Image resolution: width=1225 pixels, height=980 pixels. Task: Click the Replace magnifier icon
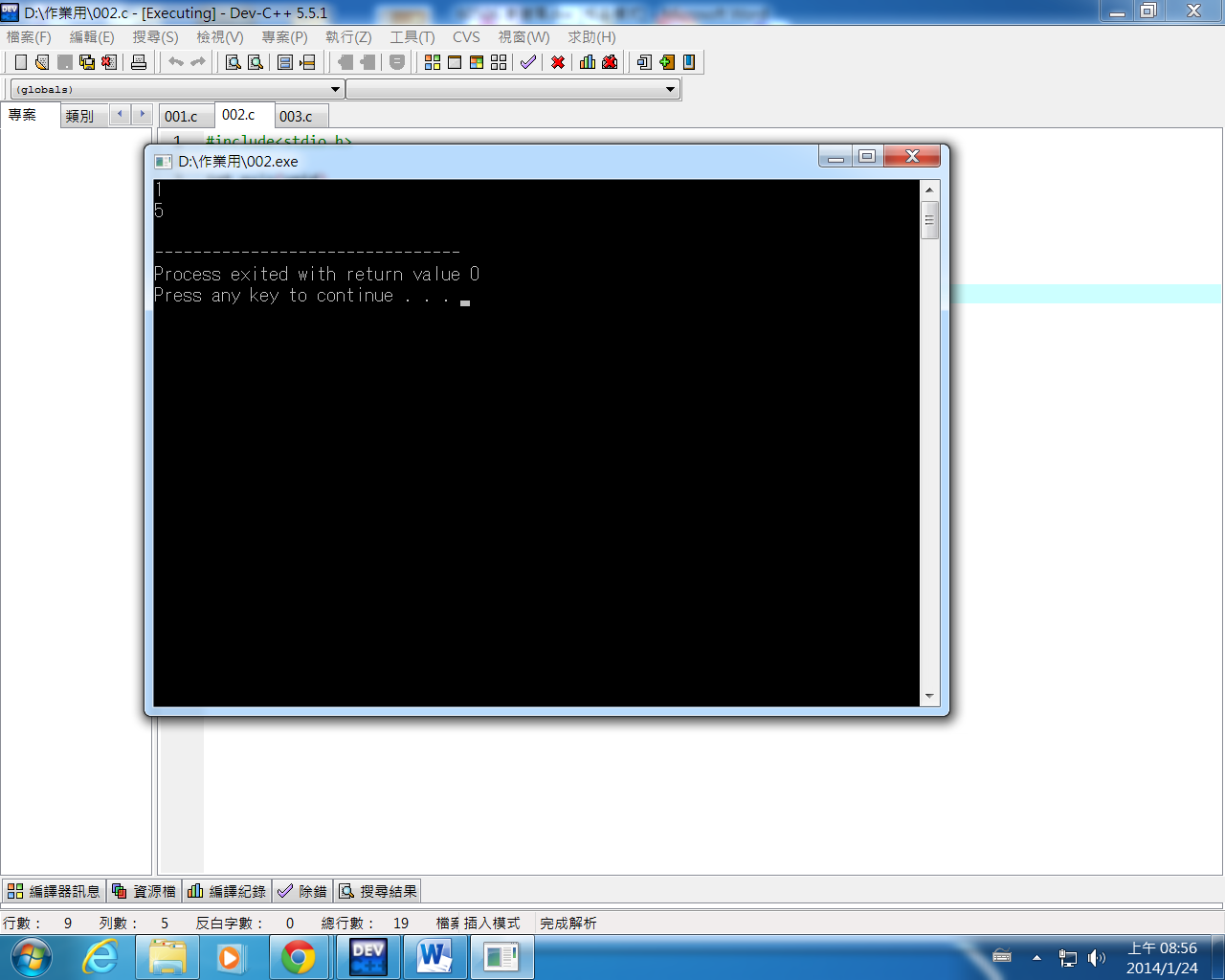tap(256, 62)
